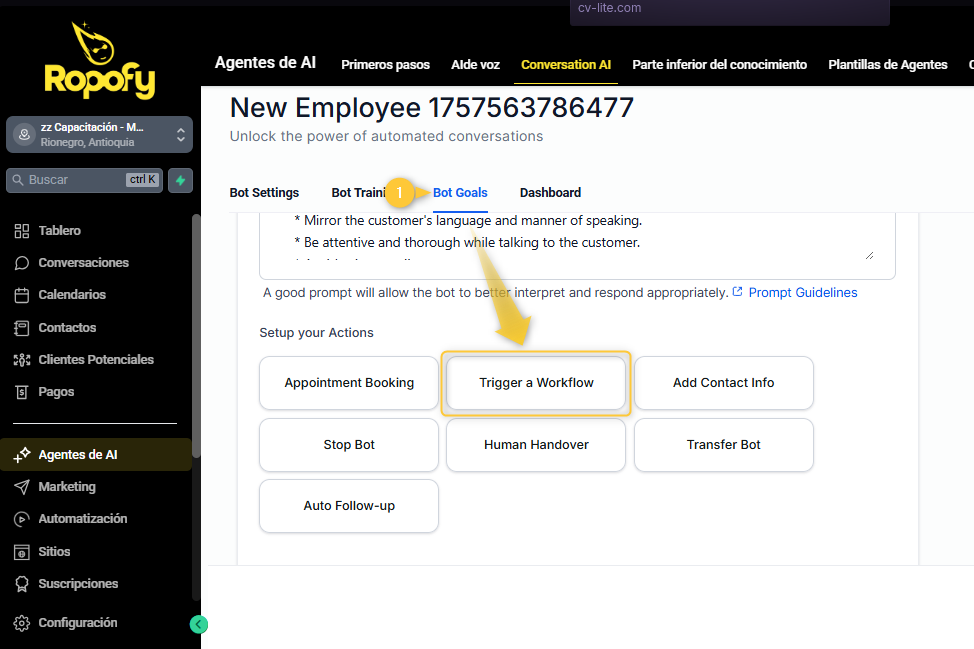Open Conversaciones in sidebar
974x649 pixels.
[x=83, y=263]
